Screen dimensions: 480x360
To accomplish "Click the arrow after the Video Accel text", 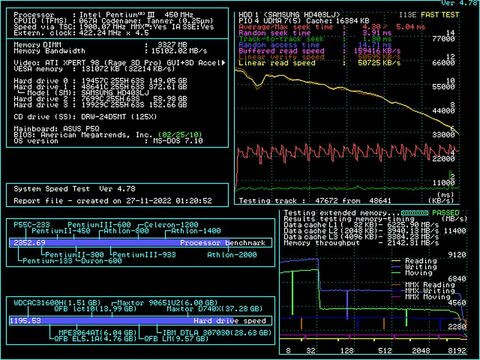I will (x=223, y=63).
